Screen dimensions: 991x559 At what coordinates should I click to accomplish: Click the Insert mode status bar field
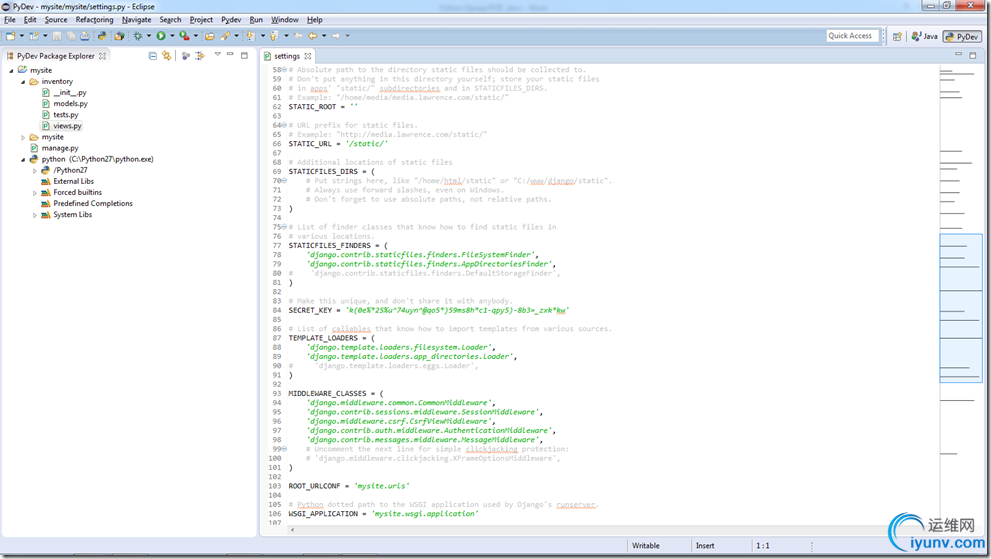coord(705,545)
